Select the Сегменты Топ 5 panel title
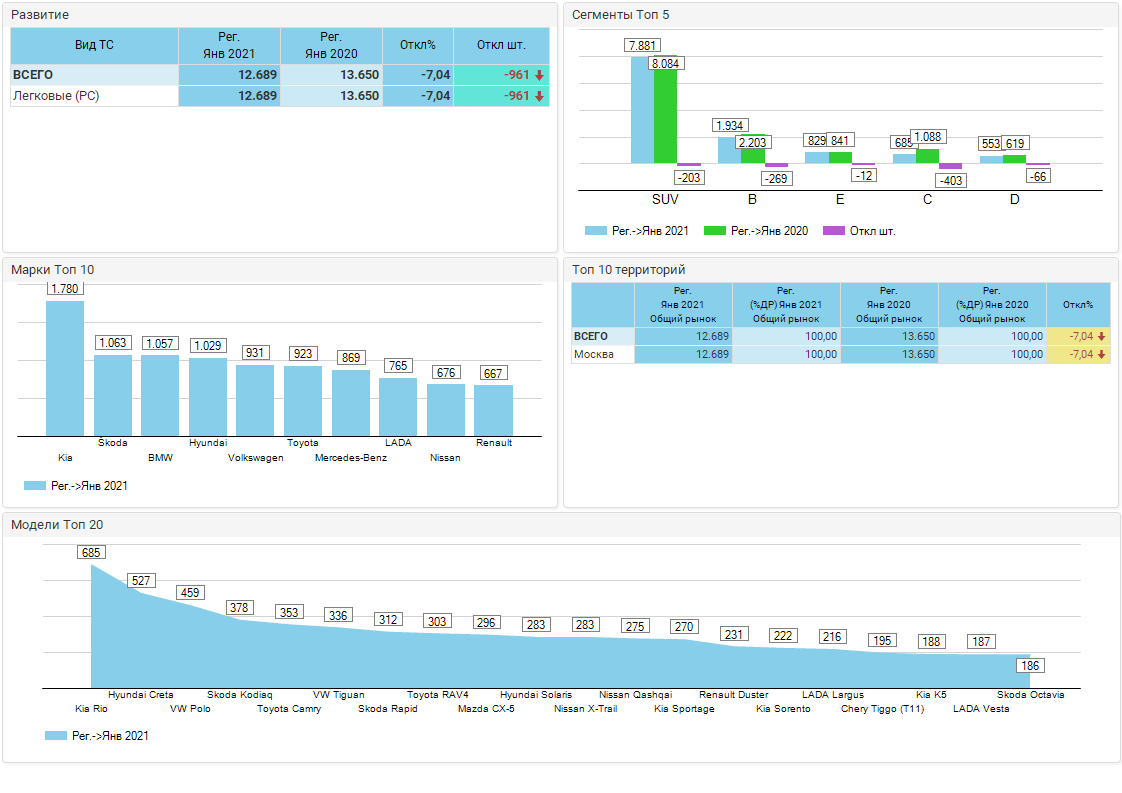 (x=620, y=15)
